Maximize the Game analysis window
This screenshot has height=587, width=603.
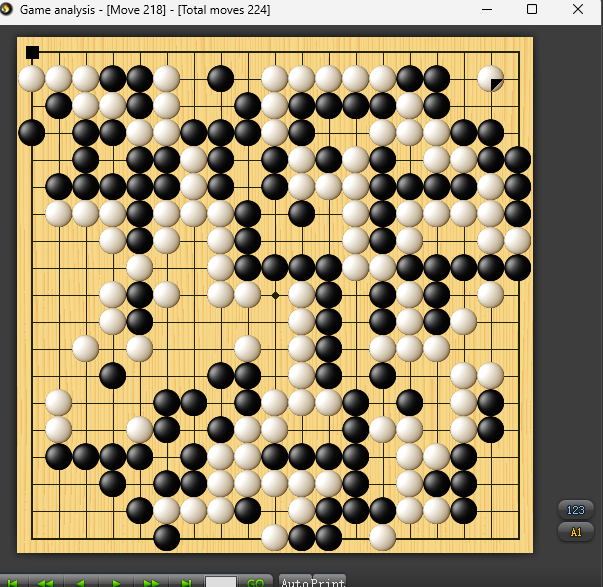[532, 10]
